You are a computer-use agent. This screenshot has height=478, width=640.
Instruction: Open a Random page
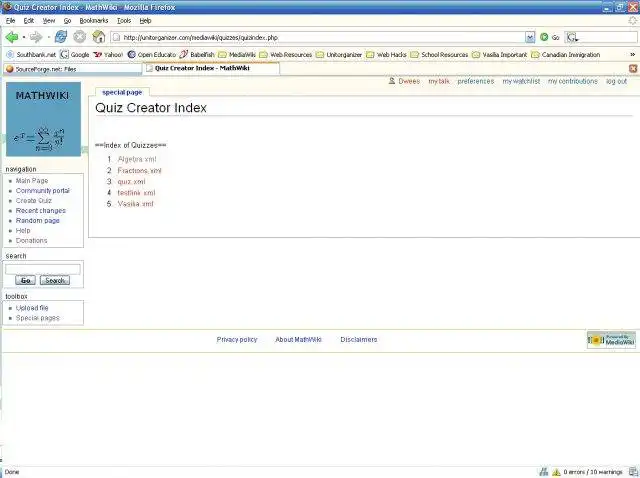pos(38,220)
